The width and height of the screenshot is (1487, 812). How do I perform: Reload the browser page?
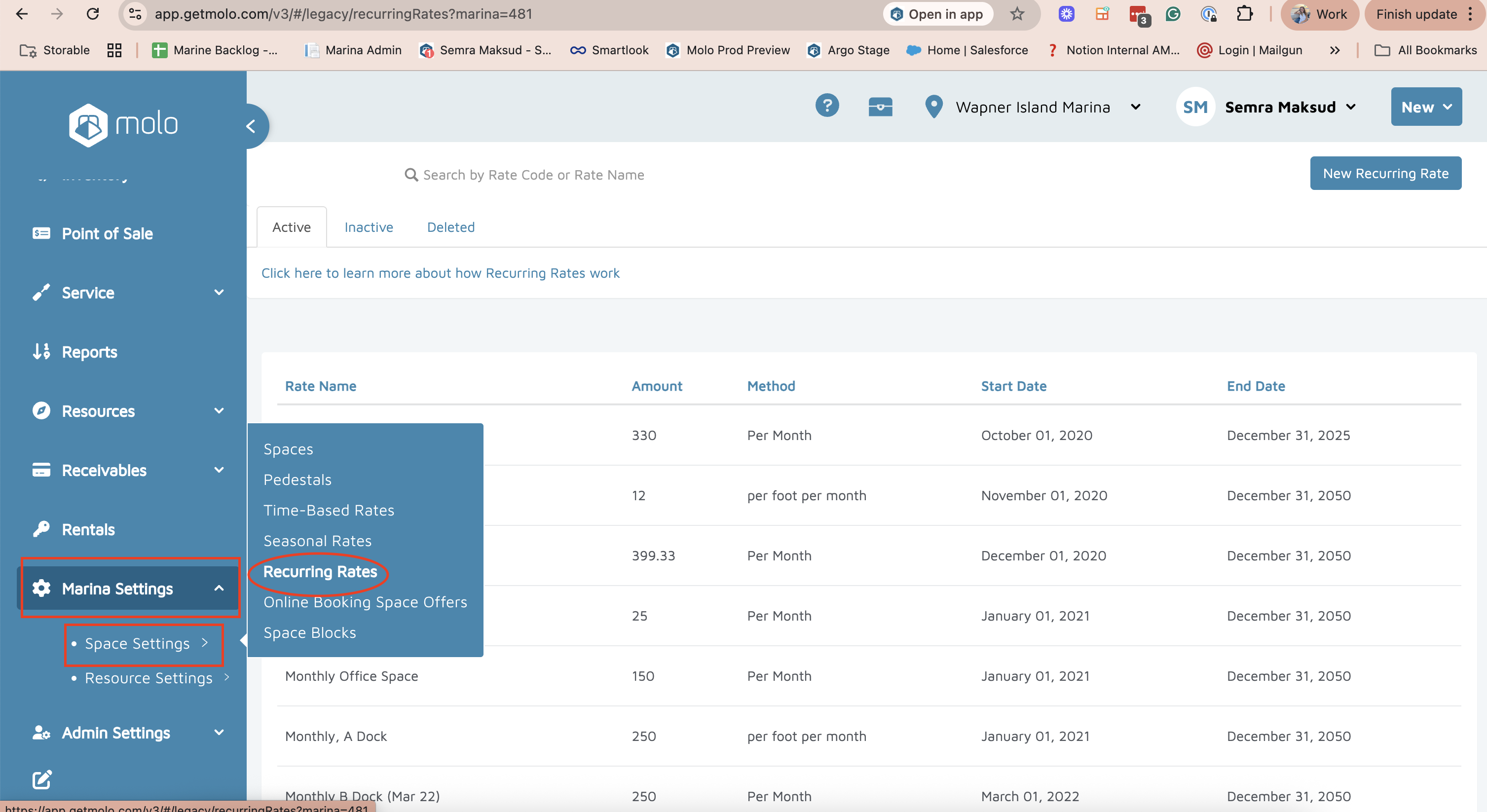pyautogui.click(x=92, y=14)
